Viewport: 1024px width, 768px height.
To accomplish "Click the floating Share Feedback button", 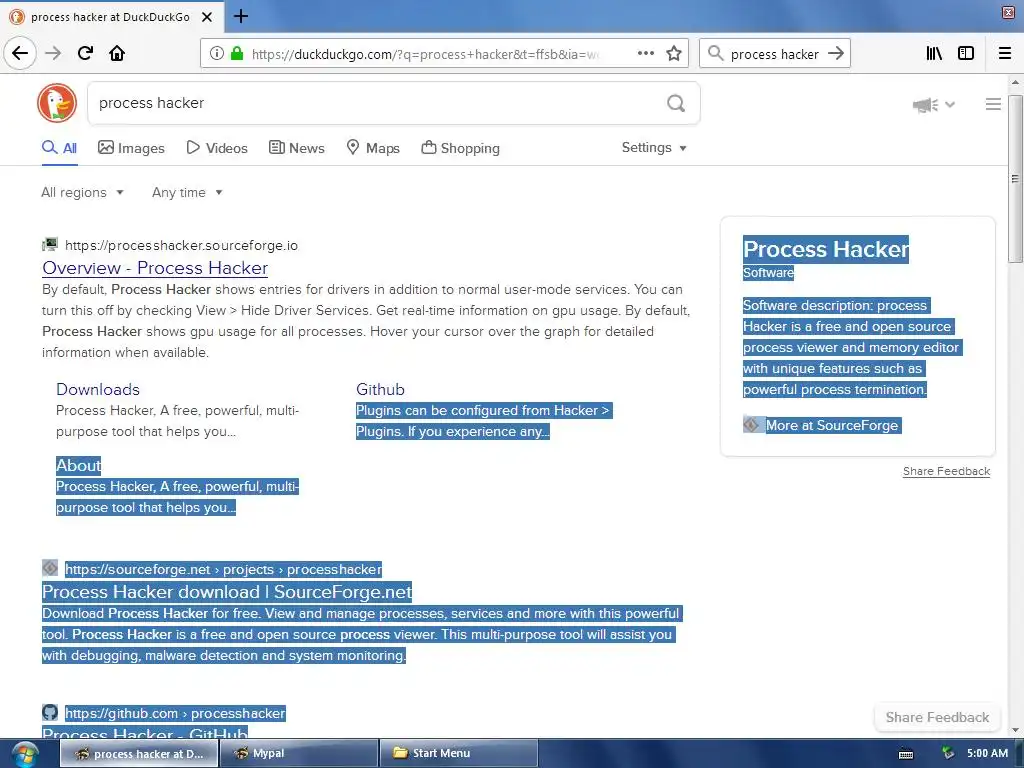I will pyautogui.click(x=937, y=717).
